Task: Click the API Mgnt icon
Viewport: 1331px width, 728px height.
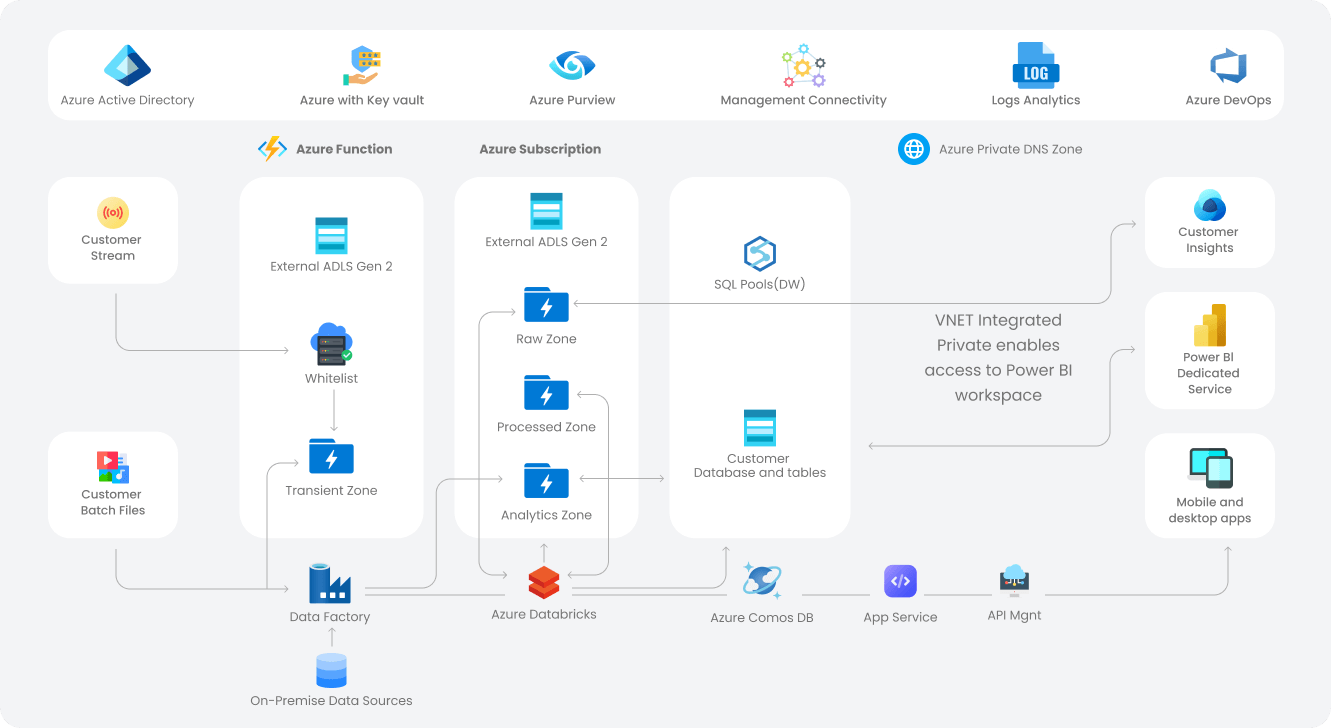Action: click(x=1014, y=580)
